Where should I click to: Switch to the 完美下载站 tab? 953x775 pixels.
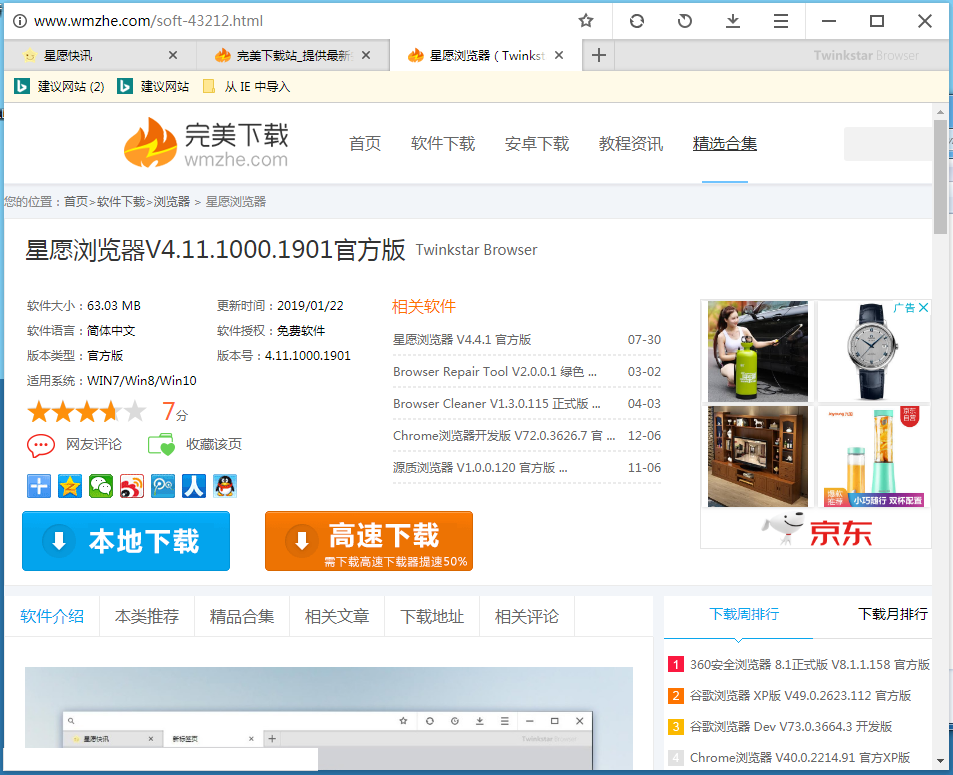click(293, 55)
